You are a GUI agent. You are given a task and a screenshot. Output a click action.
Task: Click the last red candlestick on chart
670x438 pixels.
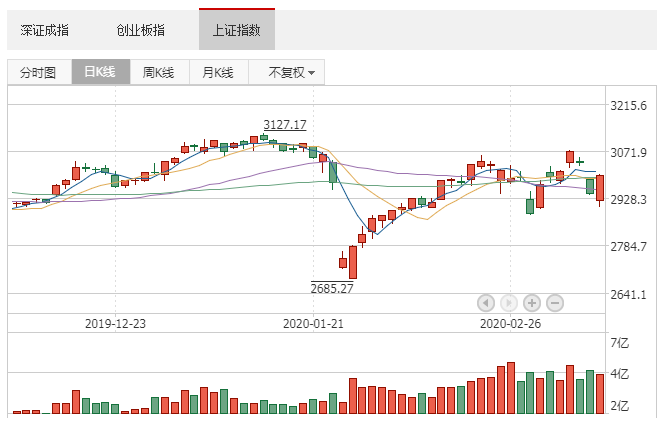click(600, 188)
